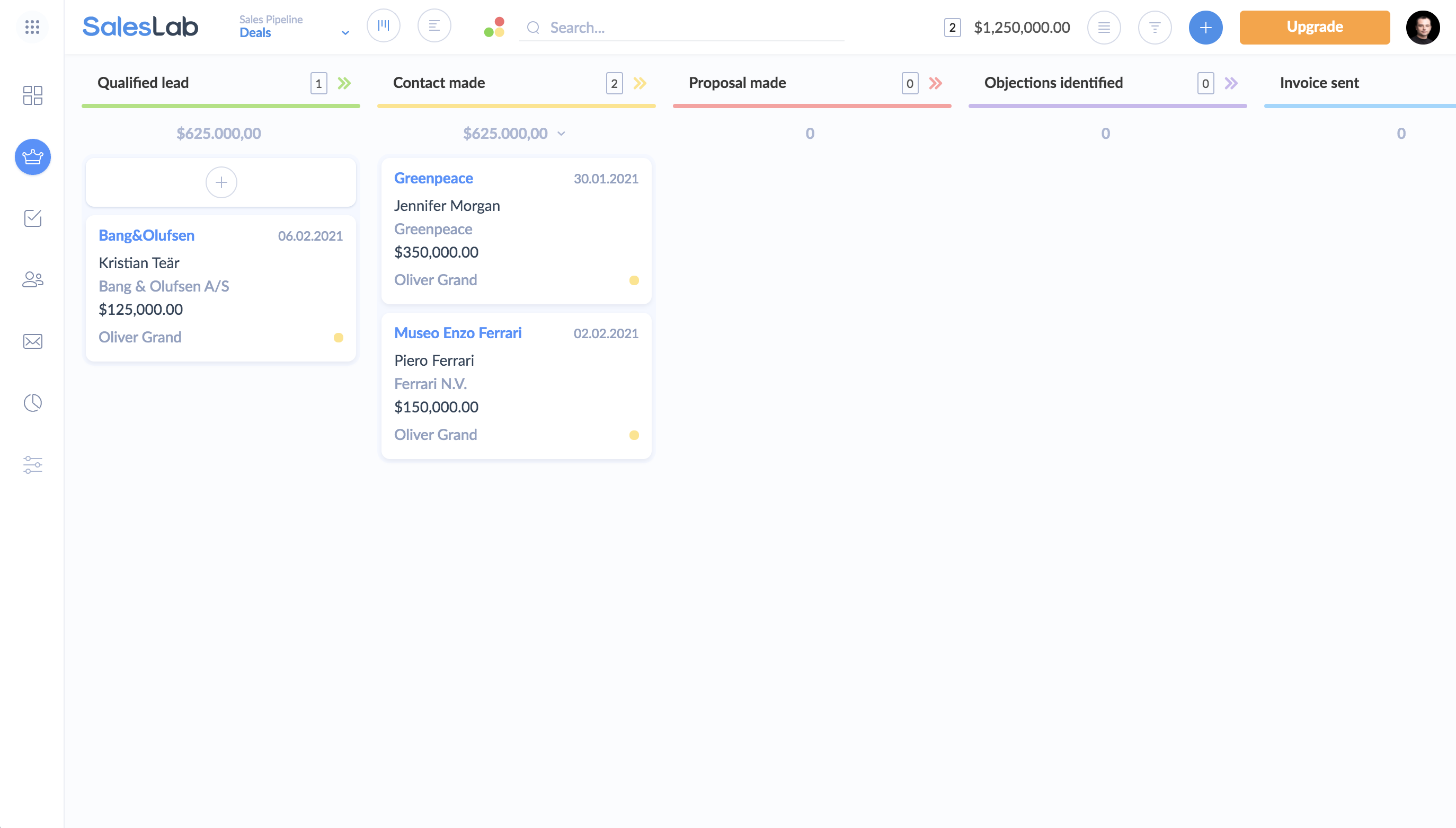Click blue plus add deal button
The width and height of the screenshot is (1456, 828).
(1205, 27)
